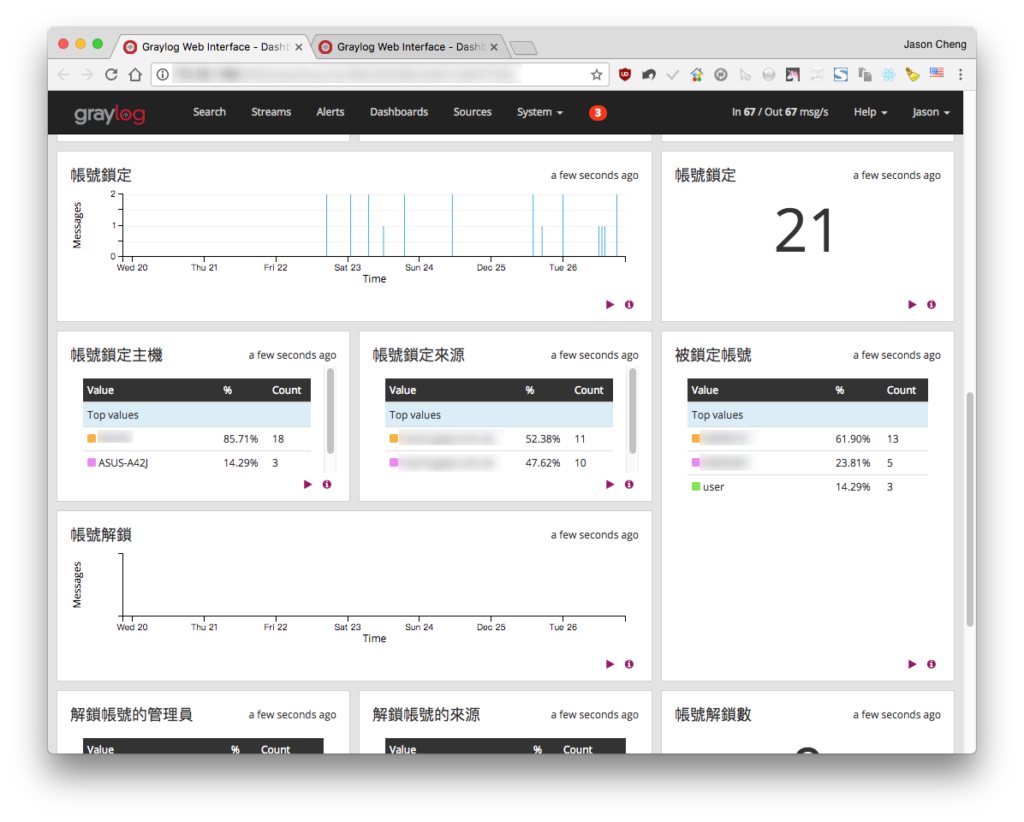Show info for the 被鎖定帳號 widget
The width and height of the screenshot is (1024, 822).
tap(931, 664)
